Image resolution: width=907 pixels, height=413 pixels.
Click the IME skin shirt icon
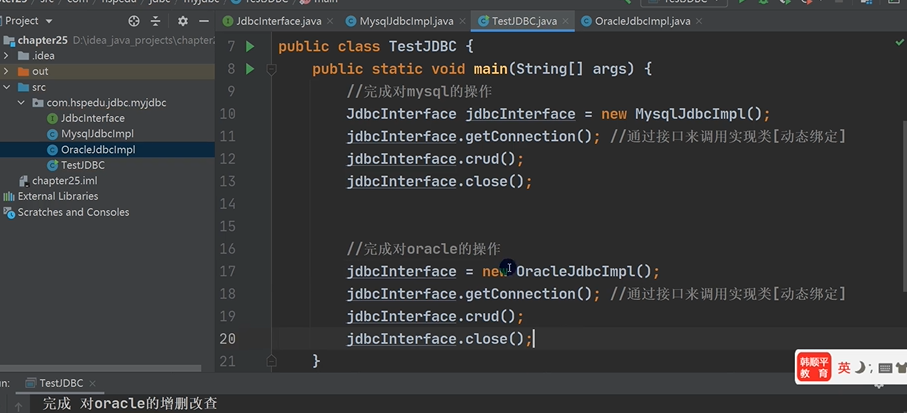point(901,368)
